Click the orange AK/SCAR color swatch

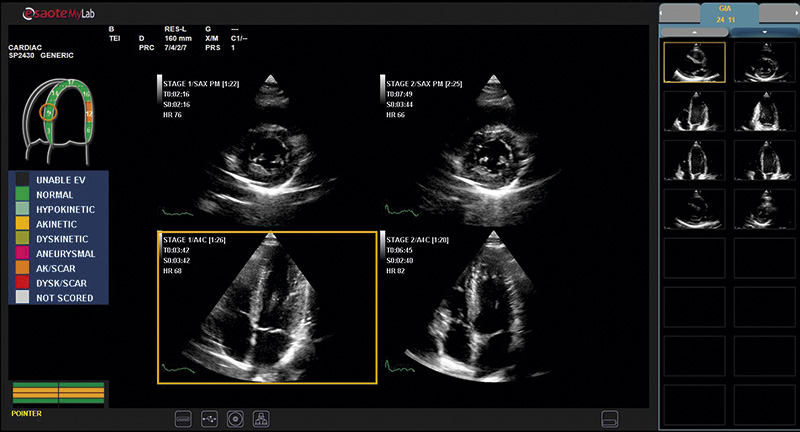(x=22, y=268)
